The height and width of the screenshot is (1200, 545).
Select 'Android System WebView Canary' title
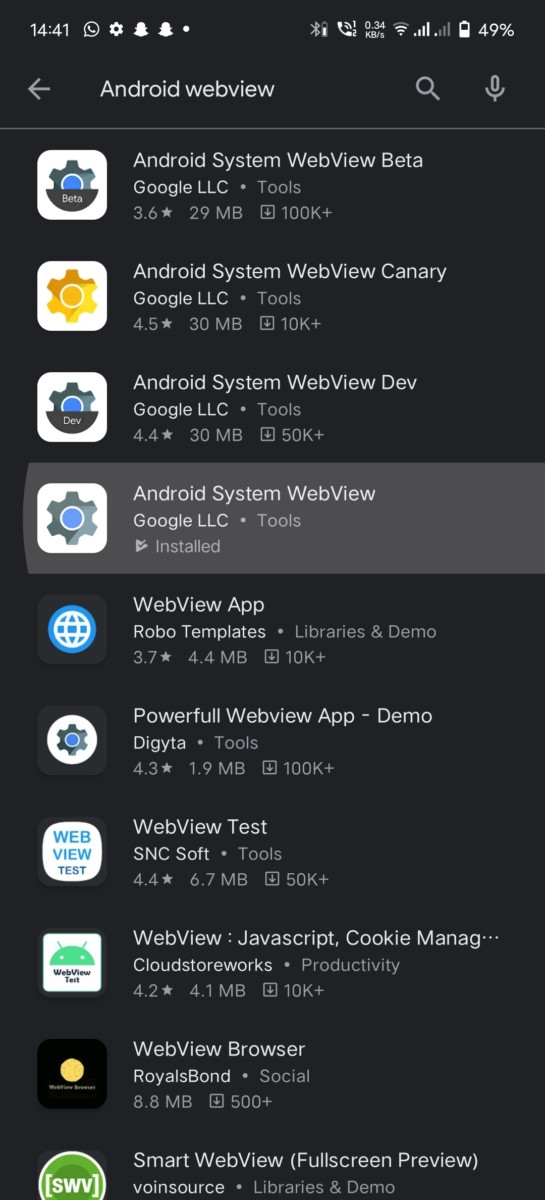(290, 271)
